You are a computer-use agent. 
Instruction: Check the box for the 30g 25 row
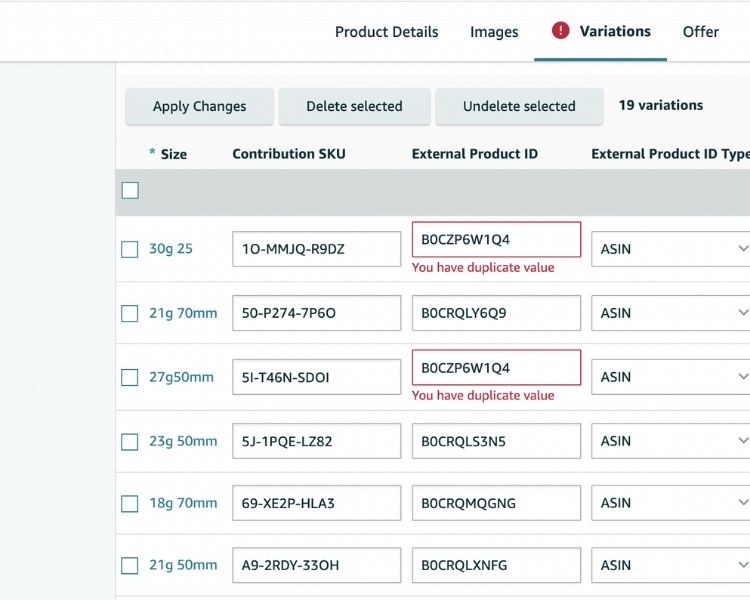[x=130, y=249]
